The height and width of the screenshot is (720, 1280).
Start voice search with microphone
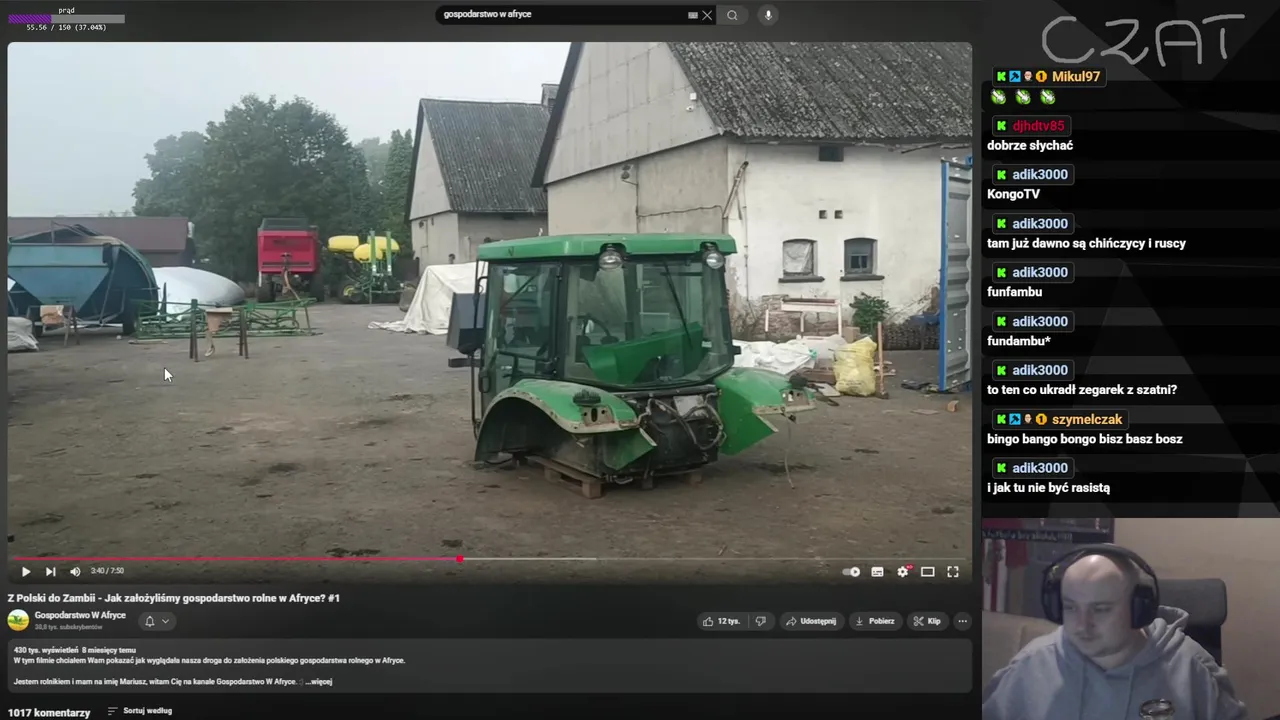(x=768, y=15)
